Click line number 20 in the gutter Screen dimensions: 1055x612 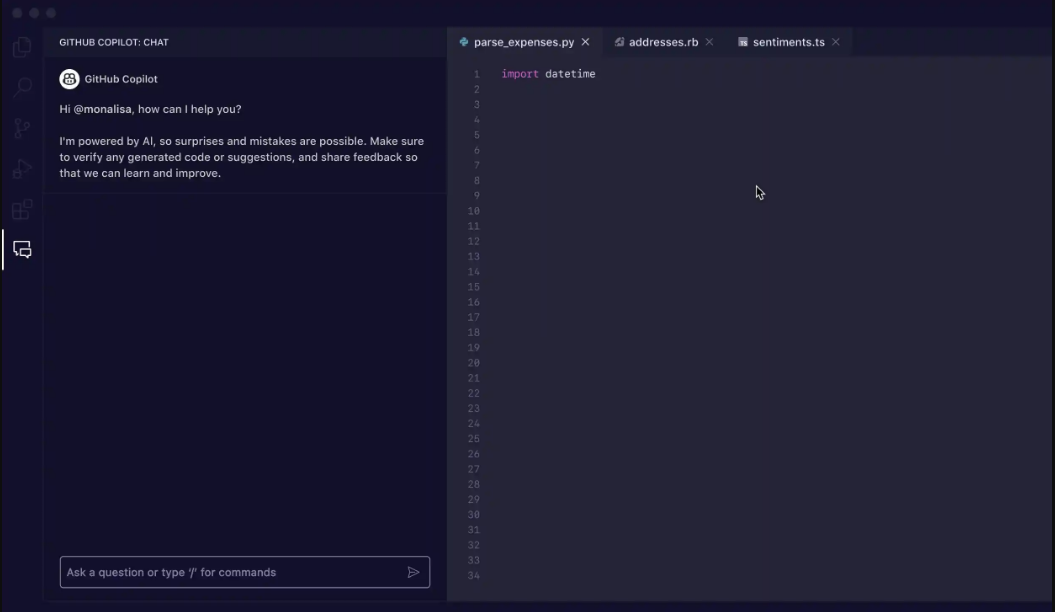pyautogui.click(x=474, y=363)
